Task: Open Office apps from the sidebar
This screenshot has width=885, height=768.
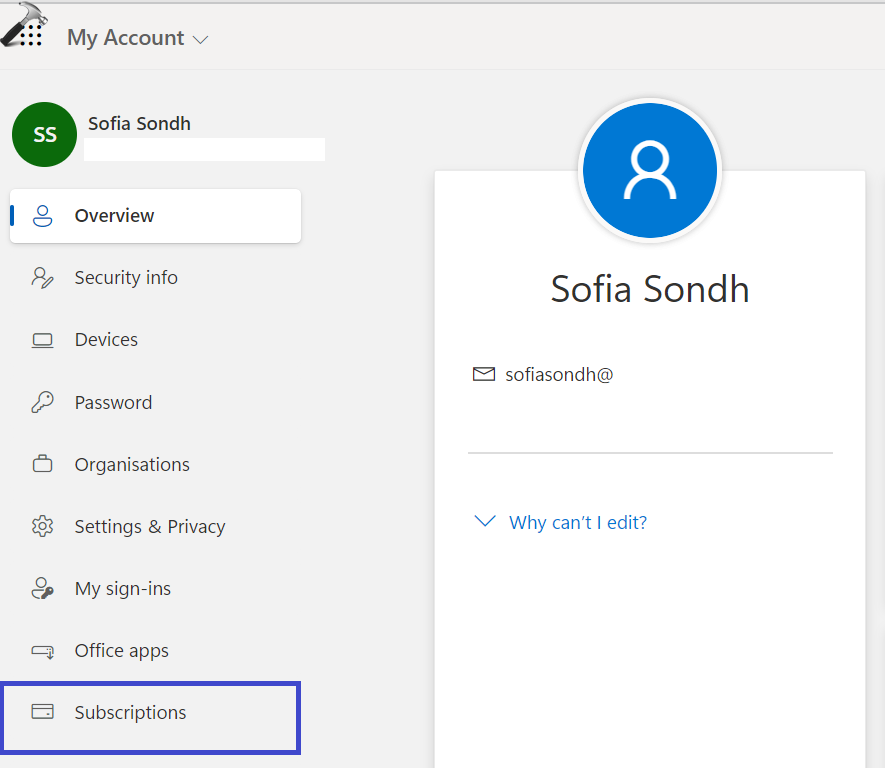Action: (122, 651)
